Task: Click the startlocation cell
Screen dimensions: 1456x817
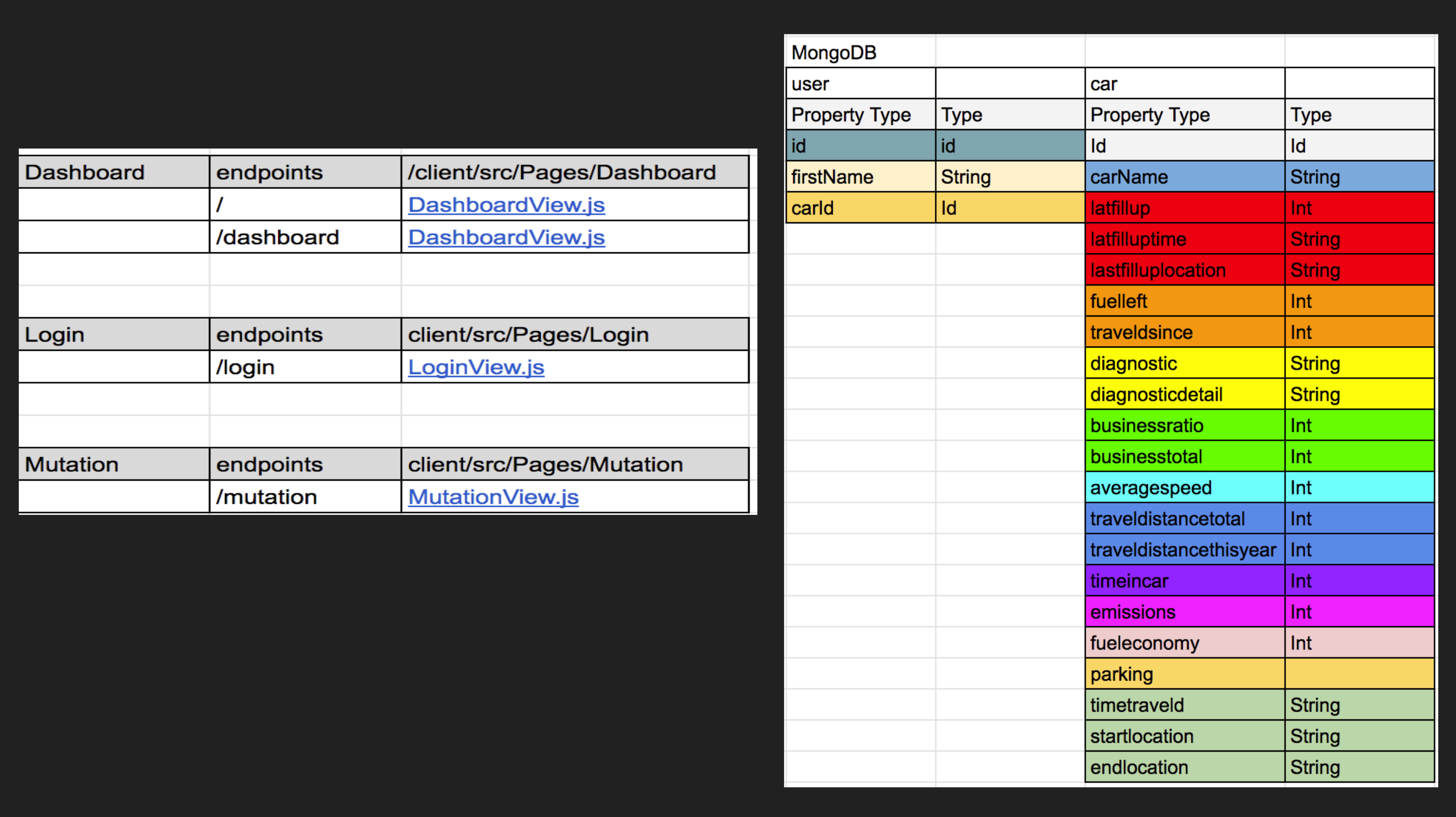Action: [x=1185, y=736]
